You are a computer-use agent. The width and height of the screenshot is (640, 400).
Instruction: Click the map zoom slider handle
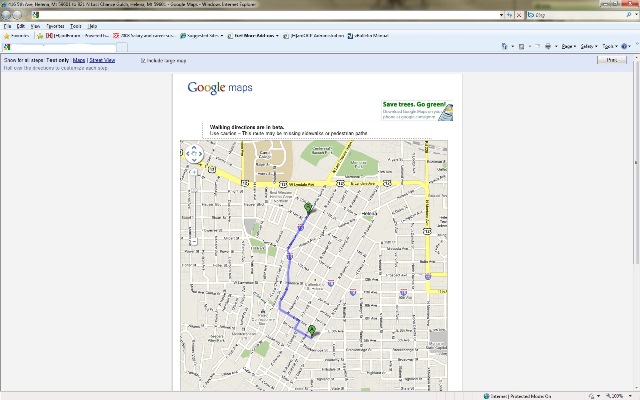pos(194,190)
